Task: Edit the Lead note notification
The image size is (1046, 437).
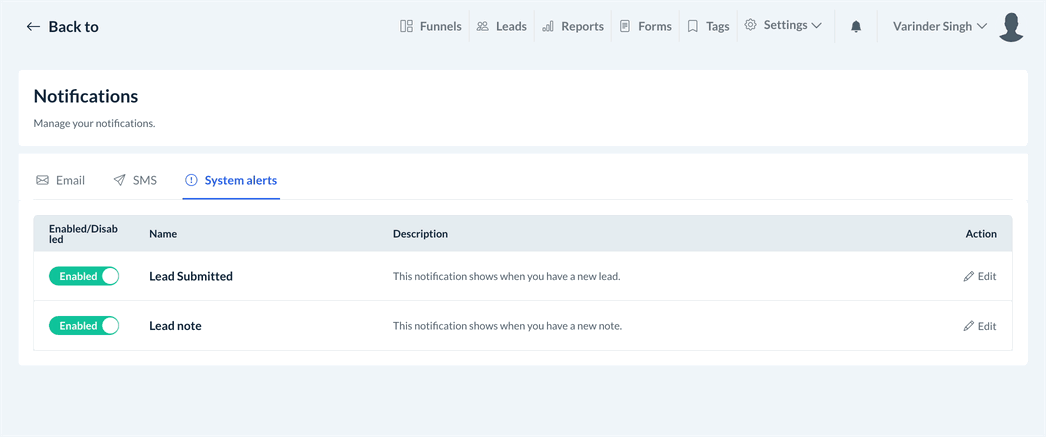Action: (x=979, y=326)
